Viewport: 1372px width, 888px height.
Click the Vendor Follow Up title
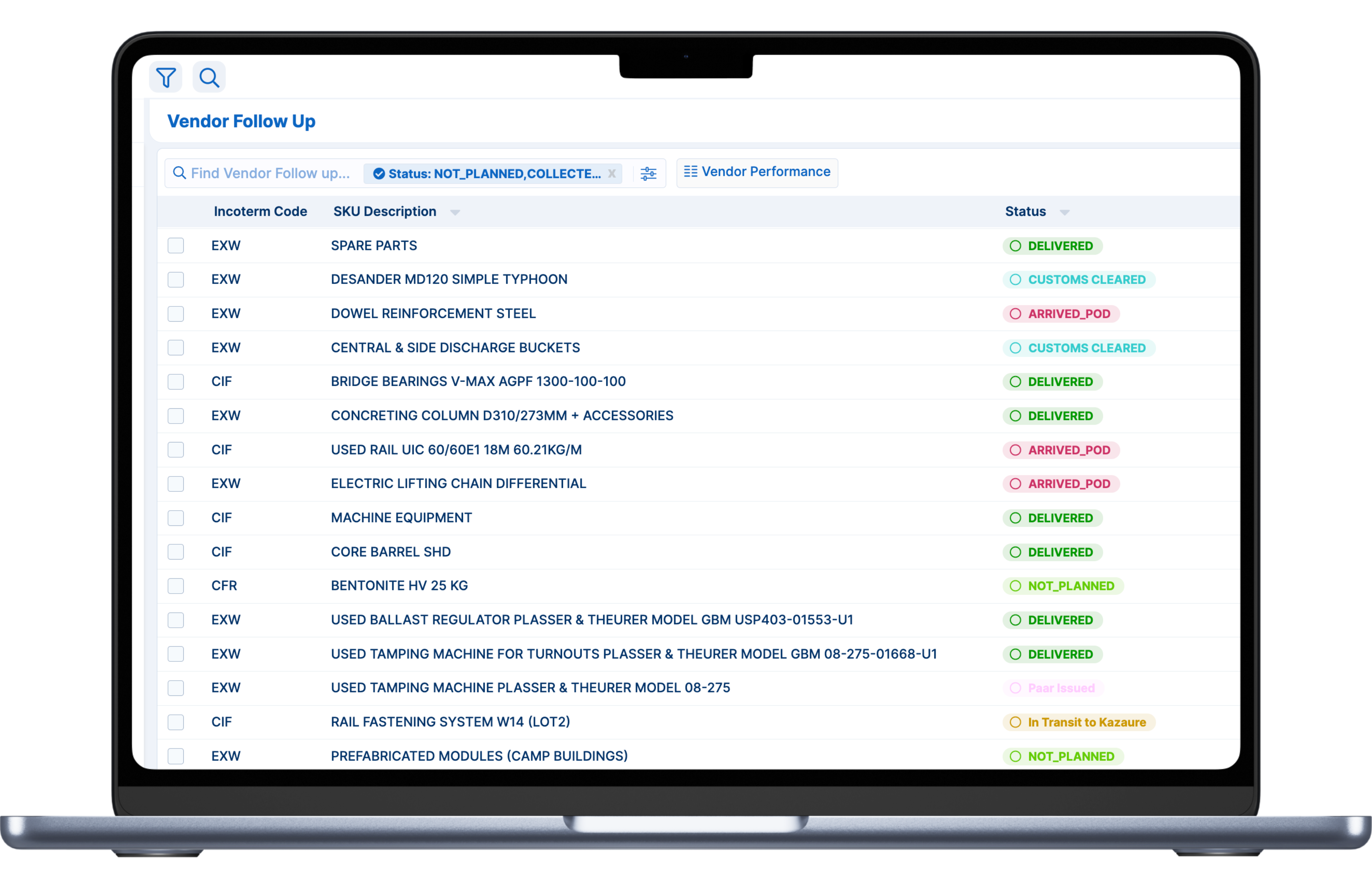coord(241,121)
